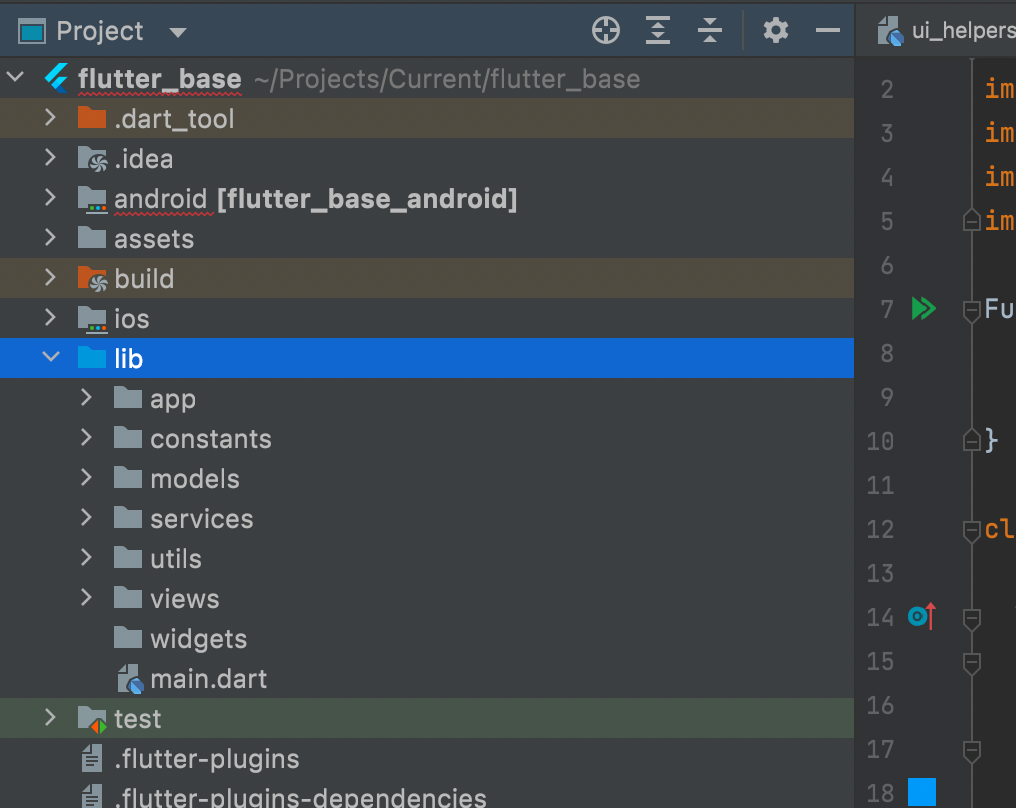Open the Project panel settings gear
Image resolution: width=1016 pixels, height=808 pixels.
[x=775, y=30]
